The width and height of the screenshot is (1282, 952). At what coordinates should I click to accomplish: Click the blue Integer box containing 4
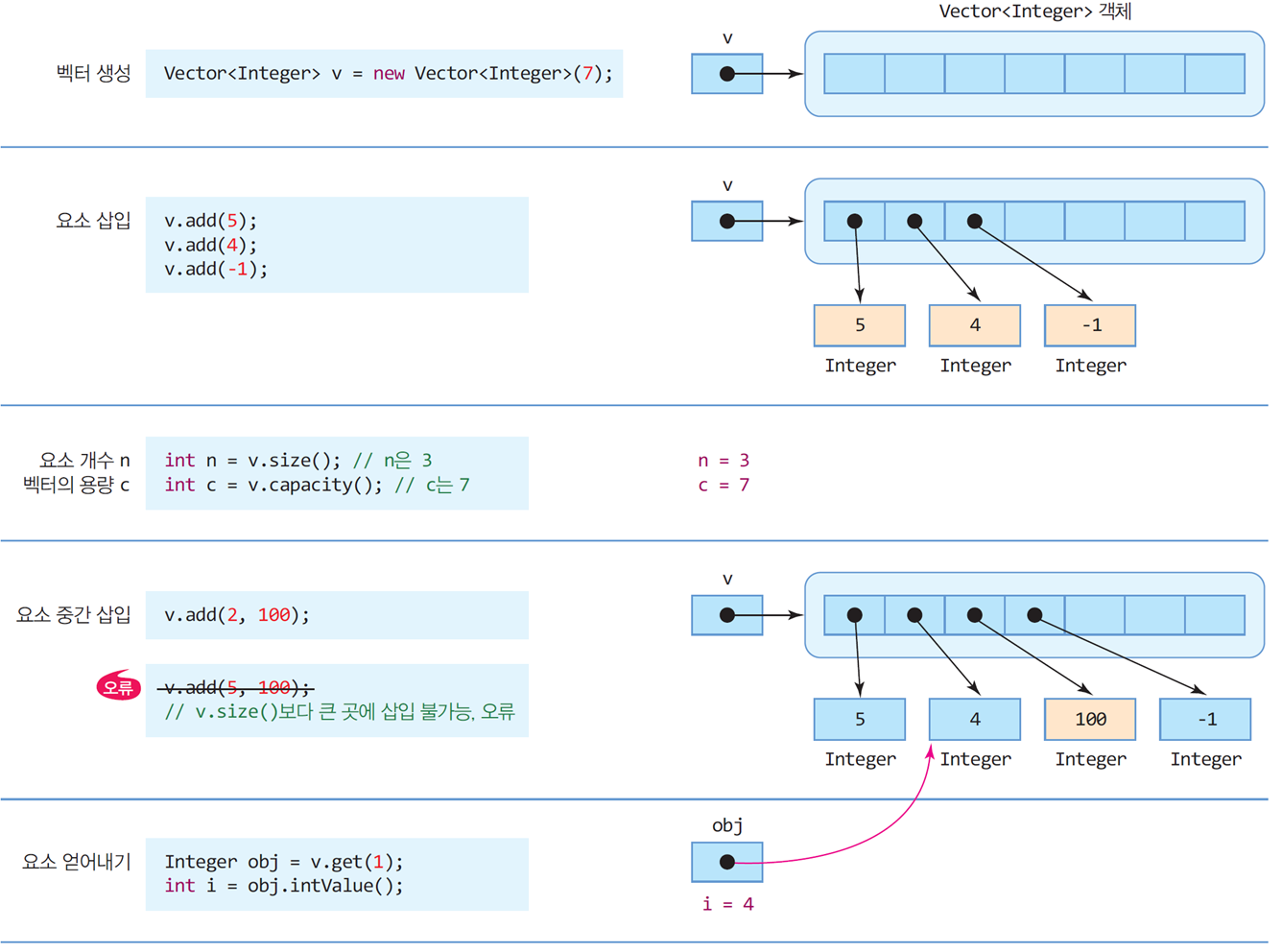[975, 720]
